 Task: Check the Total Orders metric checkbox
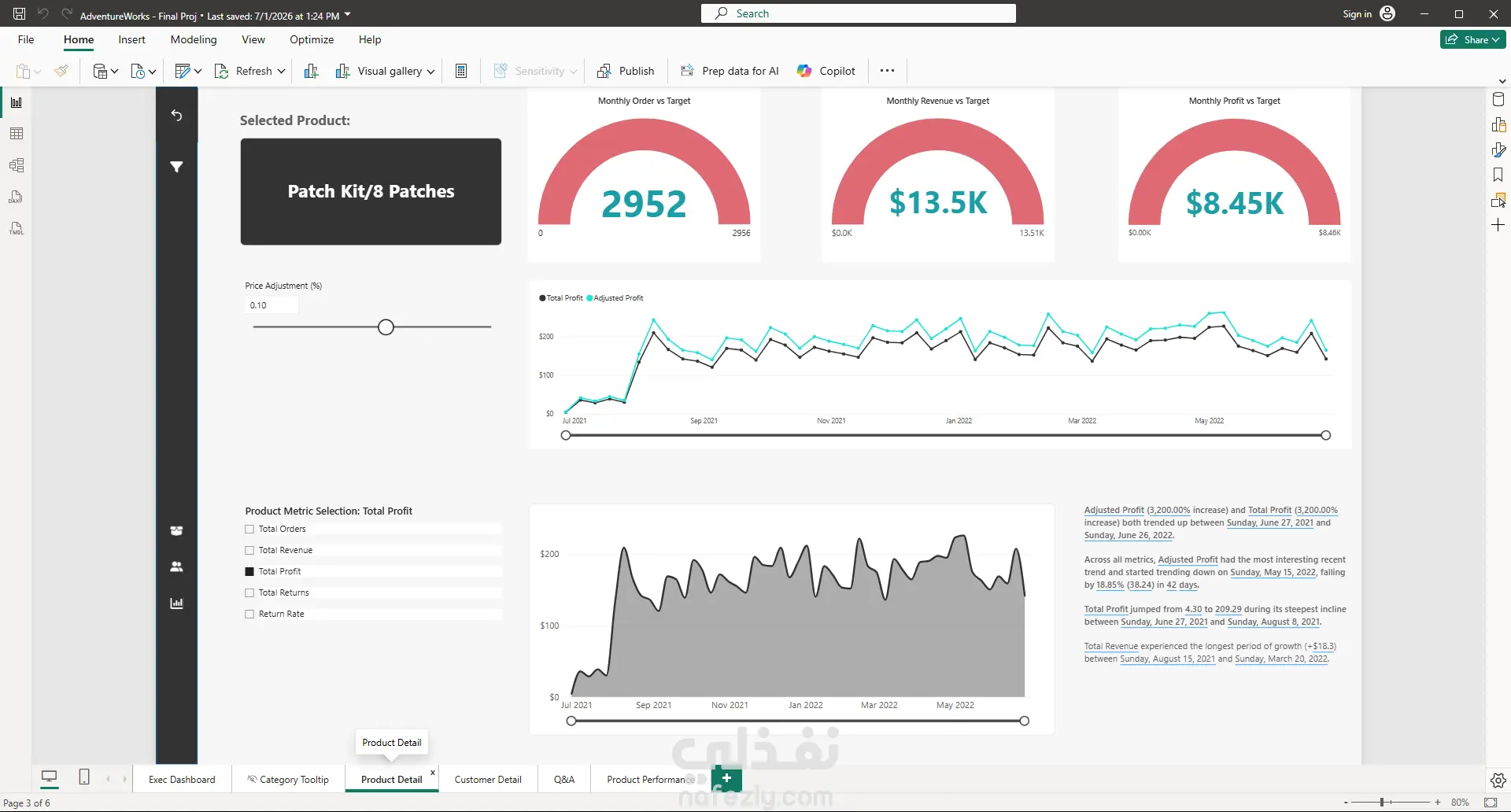249,530
